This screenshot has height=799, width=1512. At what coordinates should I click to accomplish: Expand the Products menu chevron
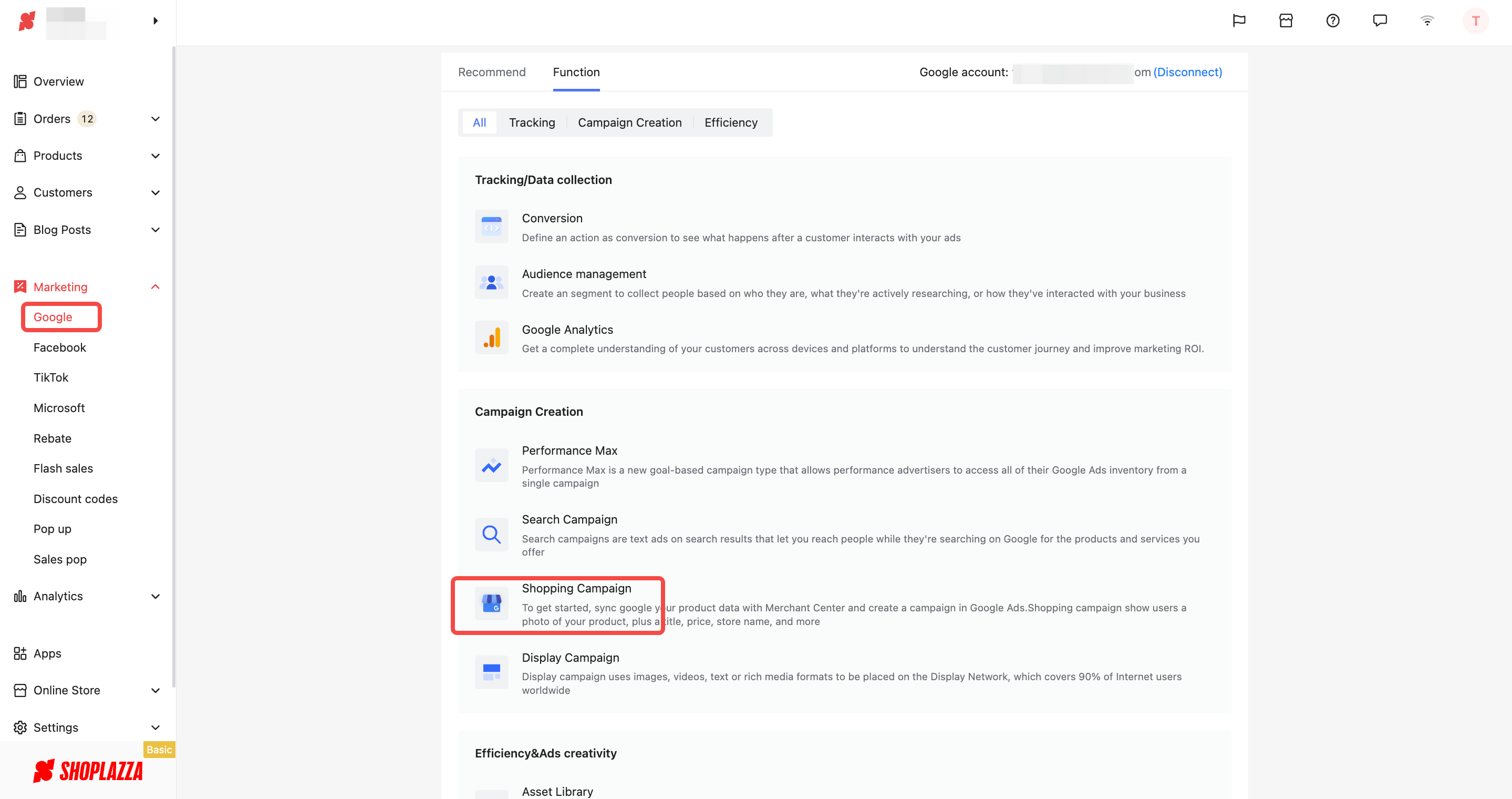point(156,156)
